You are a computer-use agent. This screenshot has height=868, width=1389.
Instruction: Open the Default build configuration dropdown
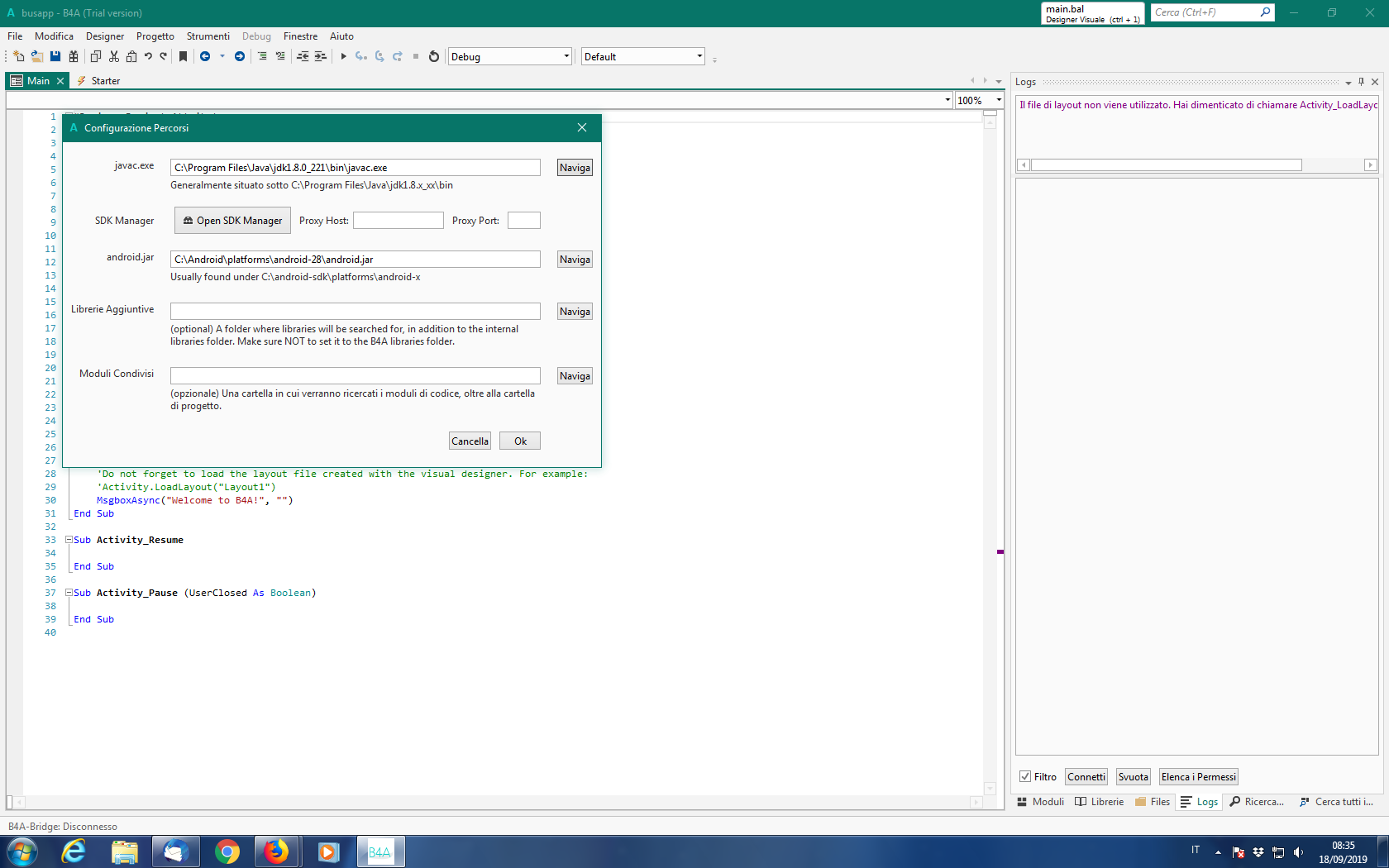click(643, 56)
